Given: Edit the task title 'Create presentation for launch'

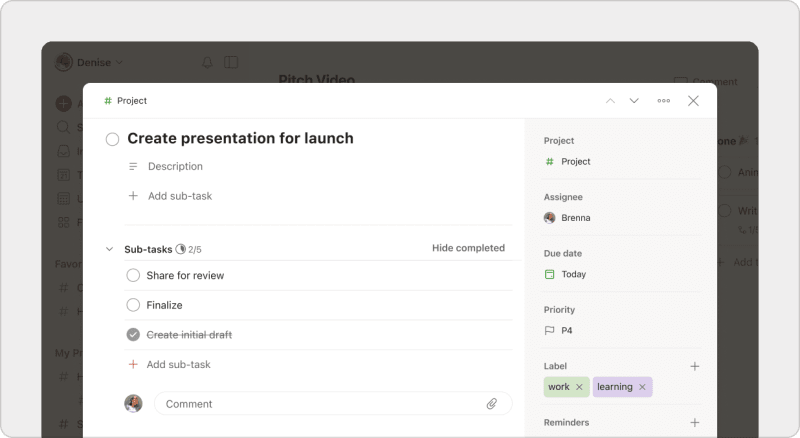Looking at the screenshot, I should (x=240, y=138).
